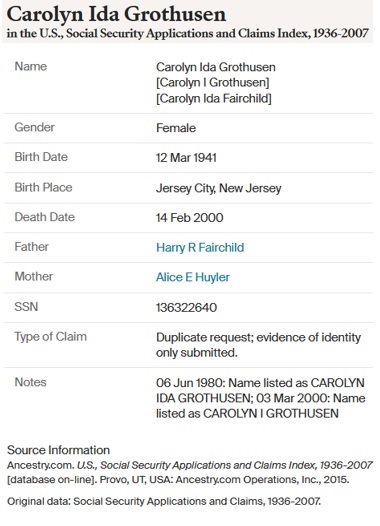
Task: Click the Birth Place label
Action: point(43,187)
